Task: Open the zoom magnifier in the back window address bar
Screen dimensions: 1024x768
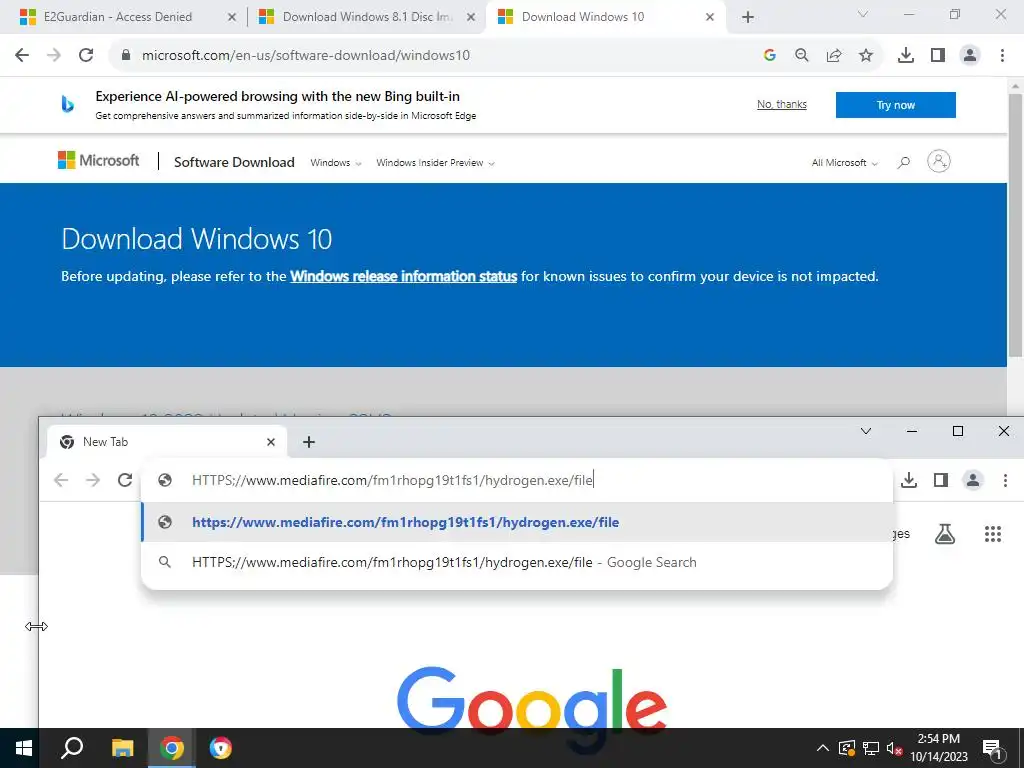Action: pos(801,56)
